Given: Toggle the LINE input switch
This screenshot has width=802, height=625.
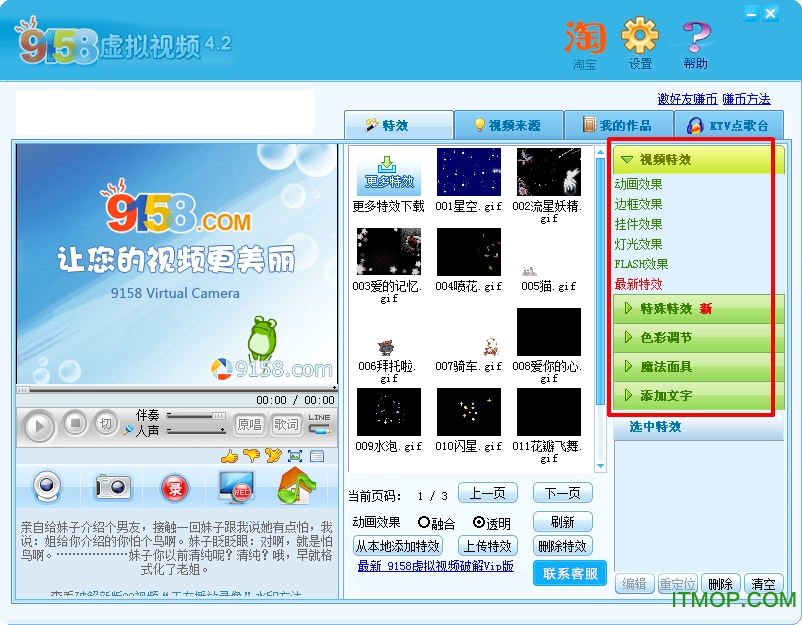Looking at the screenshot, I should [x=319, y=424].
